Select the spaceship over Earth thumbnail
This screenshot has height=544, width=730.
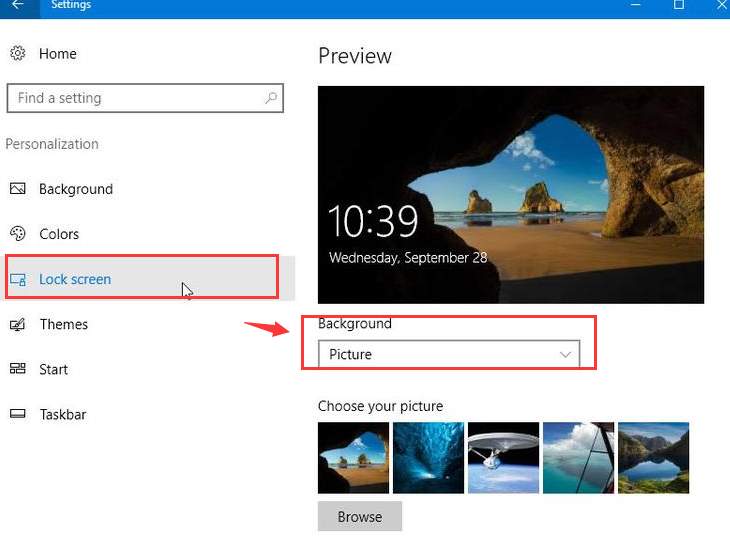(503, 458)
